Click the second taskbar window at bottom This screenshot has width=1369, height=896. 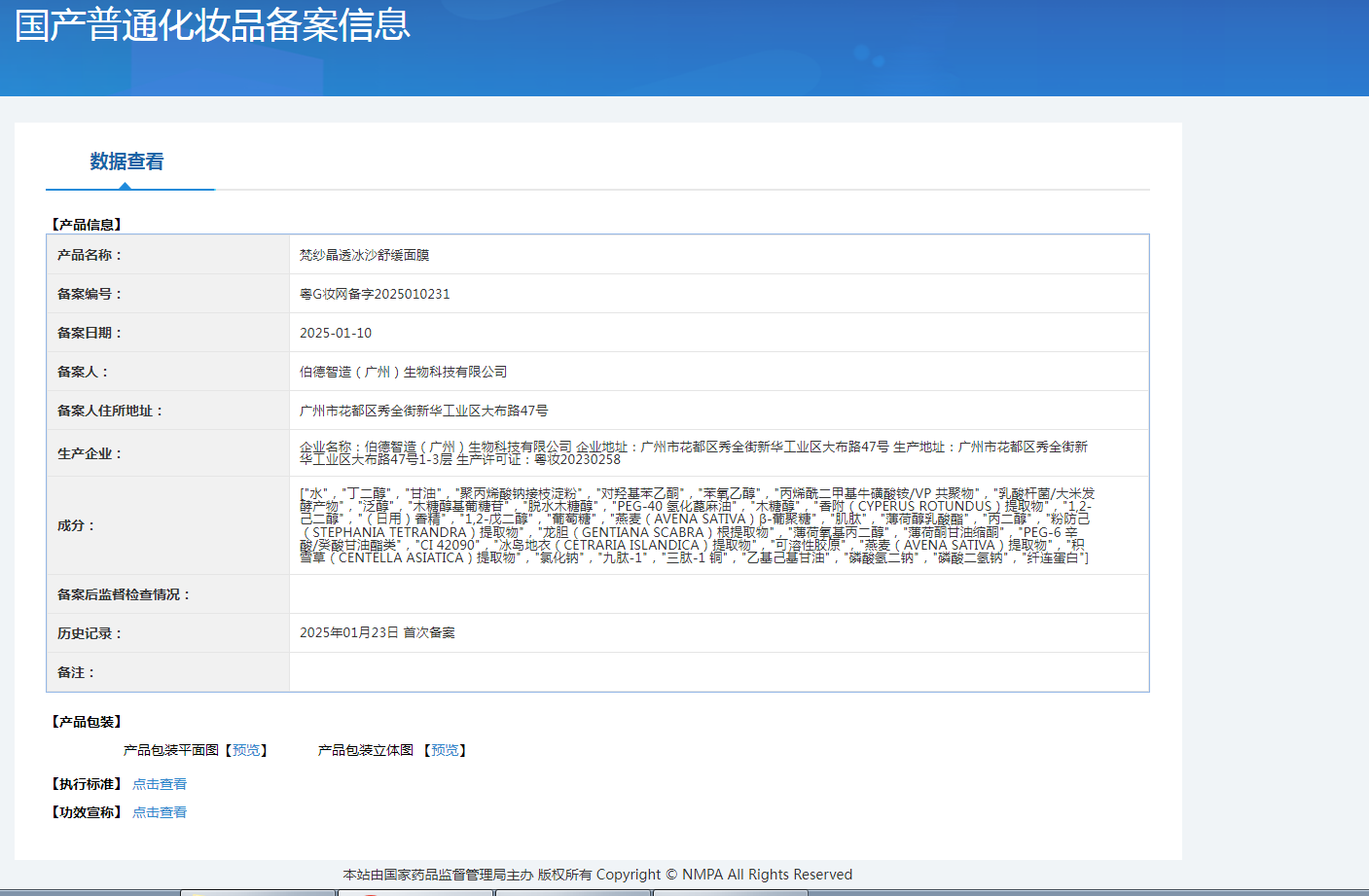pyautogui.click(x=414, y=892)
